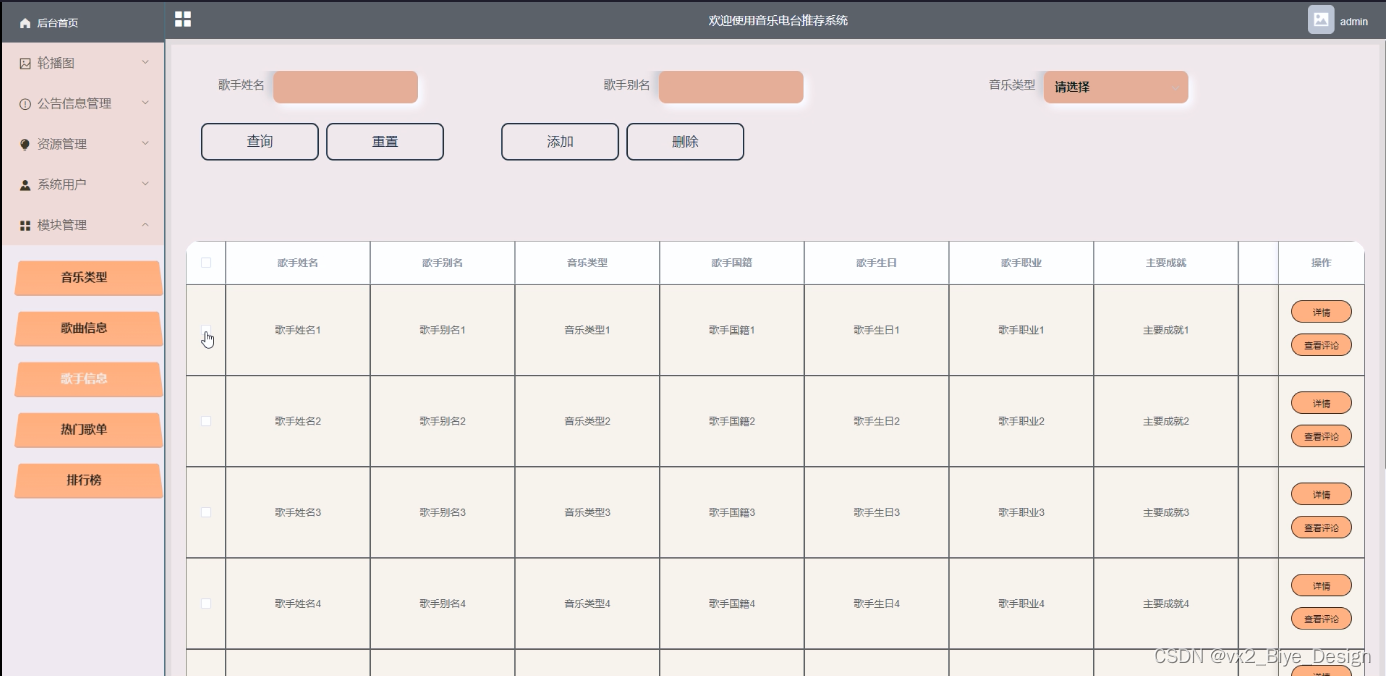Image resolution: width=1386 pixels, height=676 pixels.
Task: Click the home icon beside 后台首页
Action: pyautogui.click(x=25, y=22)
